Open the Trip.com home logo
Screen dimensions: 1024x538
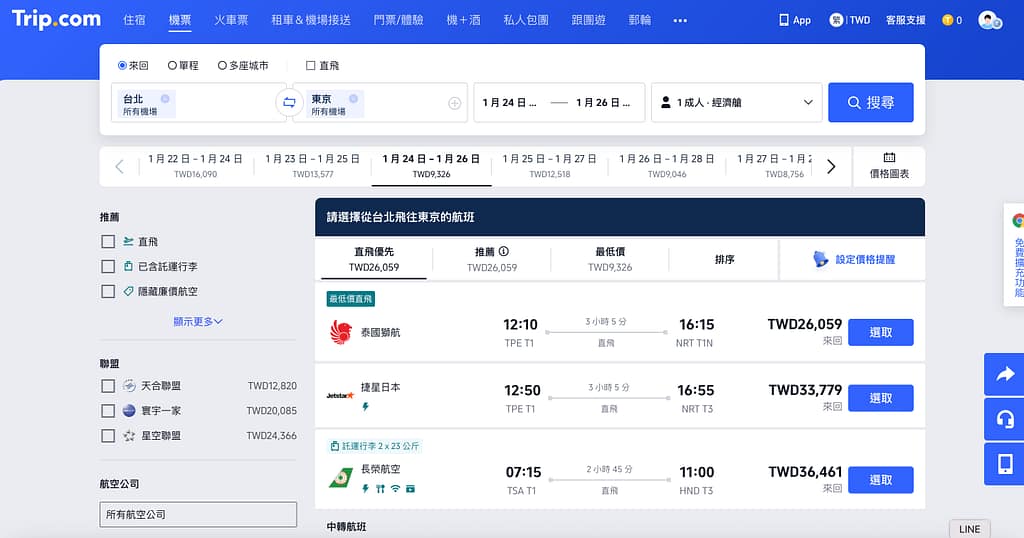coord(56,19)
